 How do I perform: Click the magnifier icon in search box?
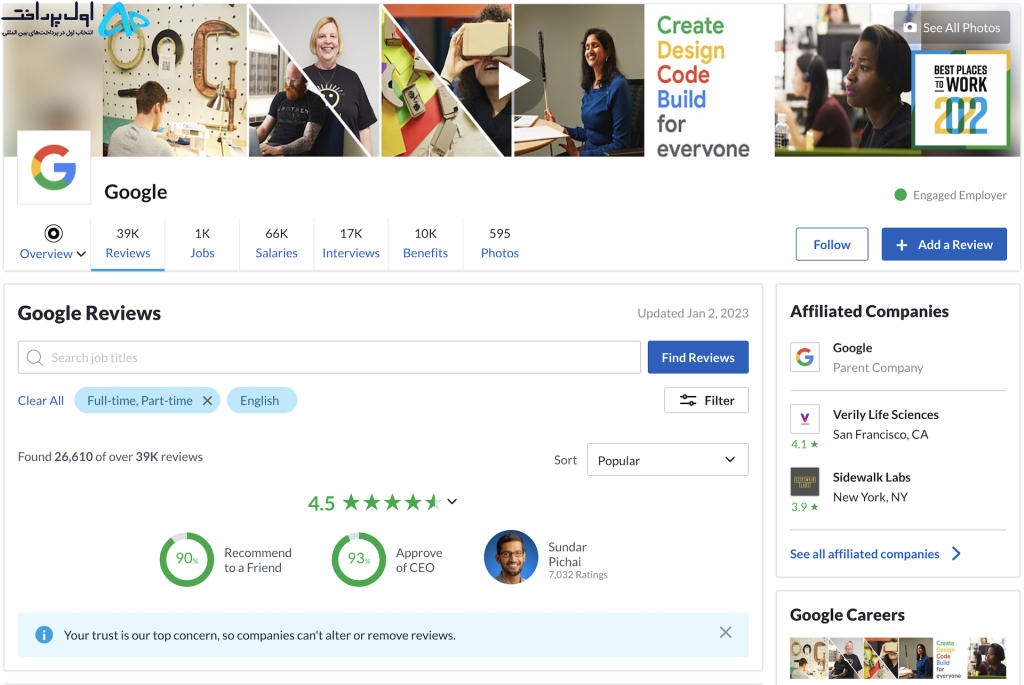(x=35, y=357)
